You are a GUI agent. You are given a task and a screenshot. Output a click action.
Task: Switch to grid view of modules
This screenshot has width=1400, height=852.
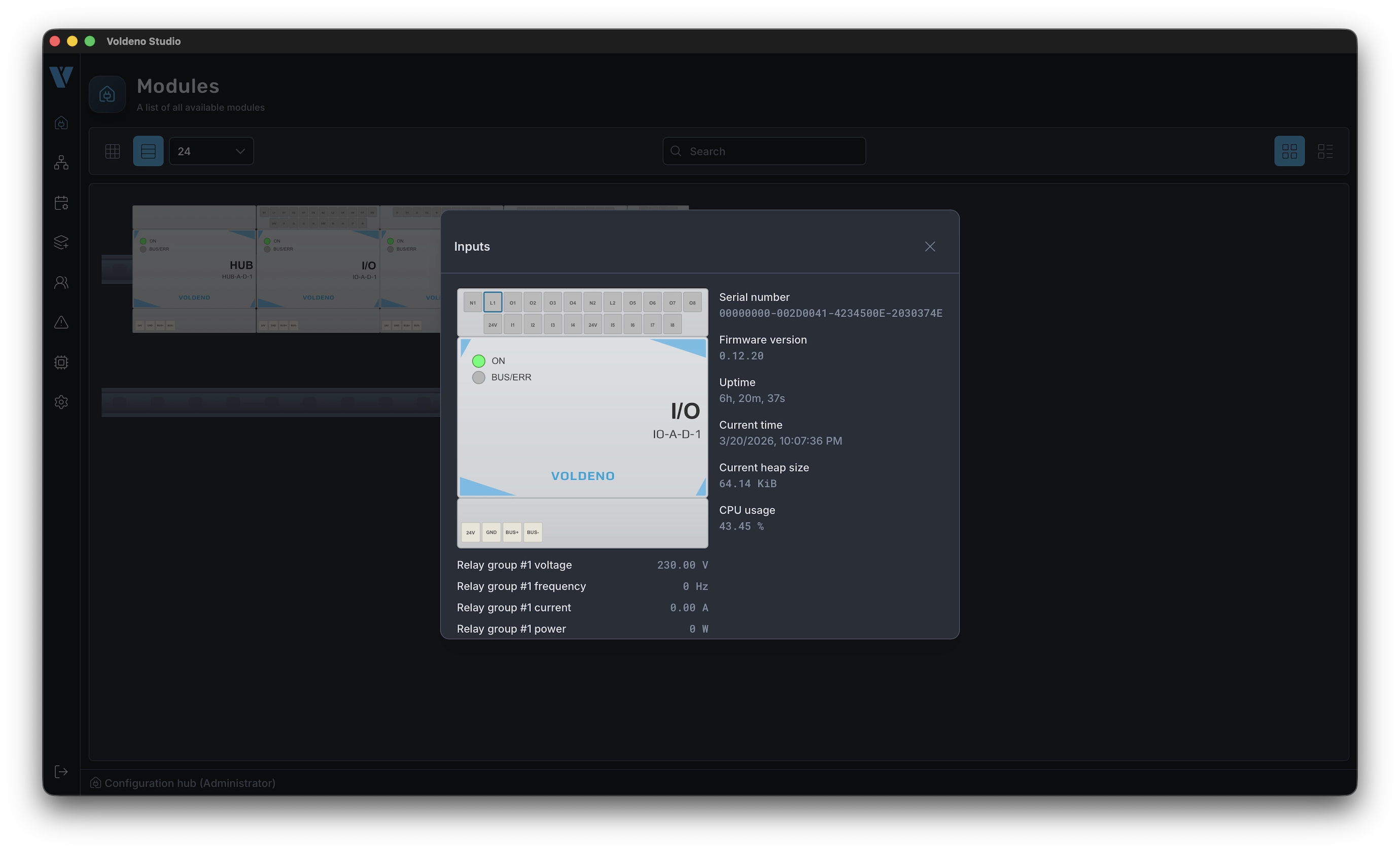point(112,151)
